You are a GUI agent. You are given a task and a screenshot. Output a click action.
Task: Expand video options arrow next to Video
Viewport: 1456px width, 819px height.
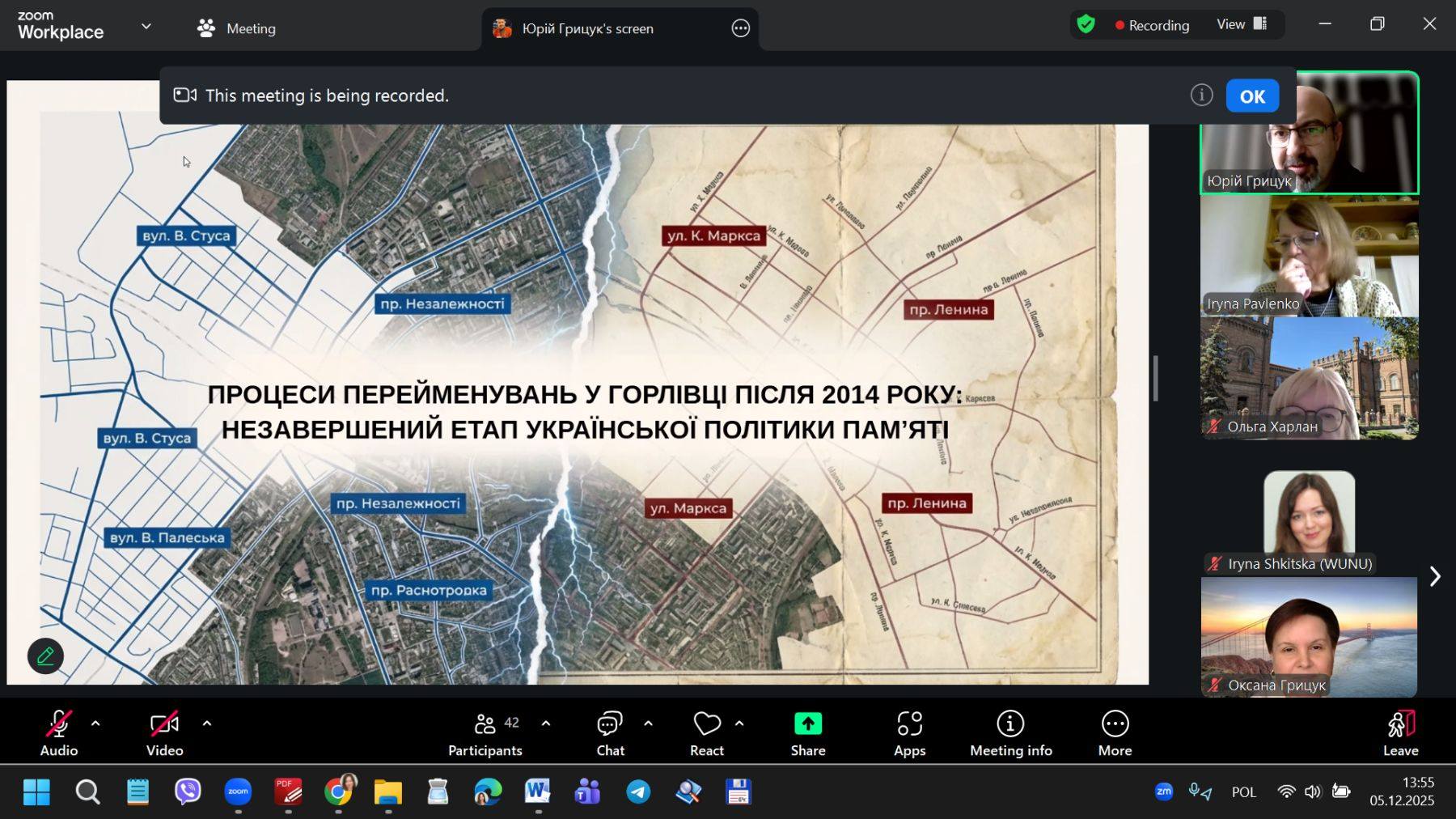[207, 724]
